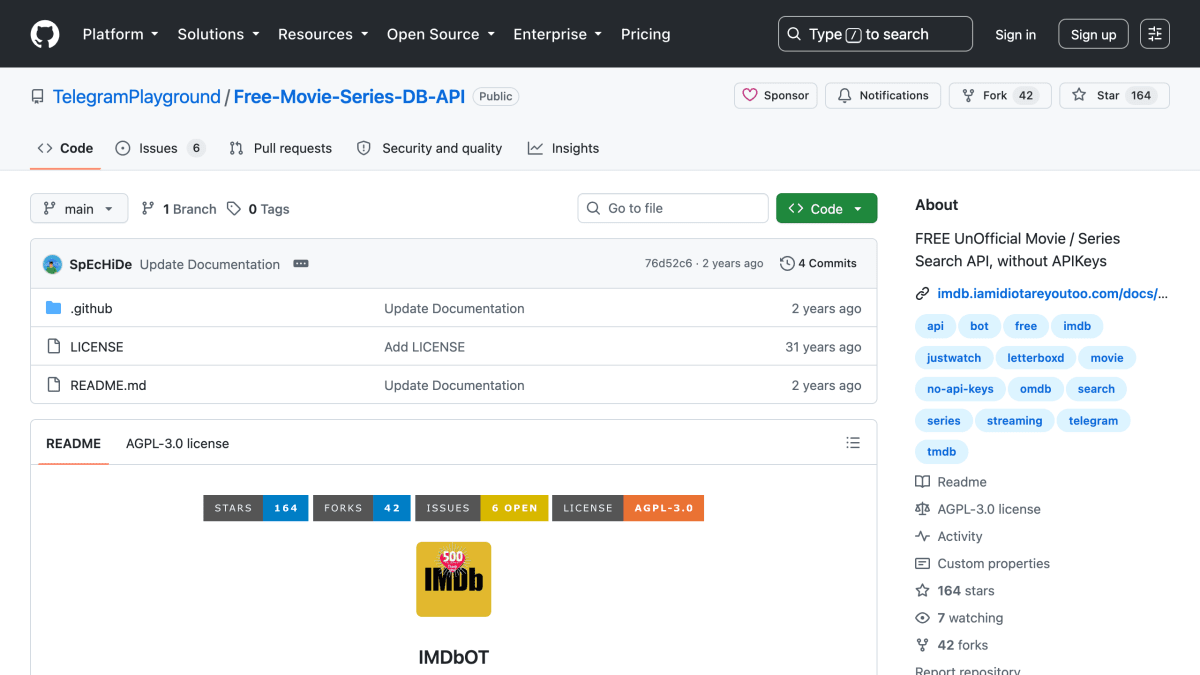Select the api topic tag

pyautogui.click(x=935, y=326)
